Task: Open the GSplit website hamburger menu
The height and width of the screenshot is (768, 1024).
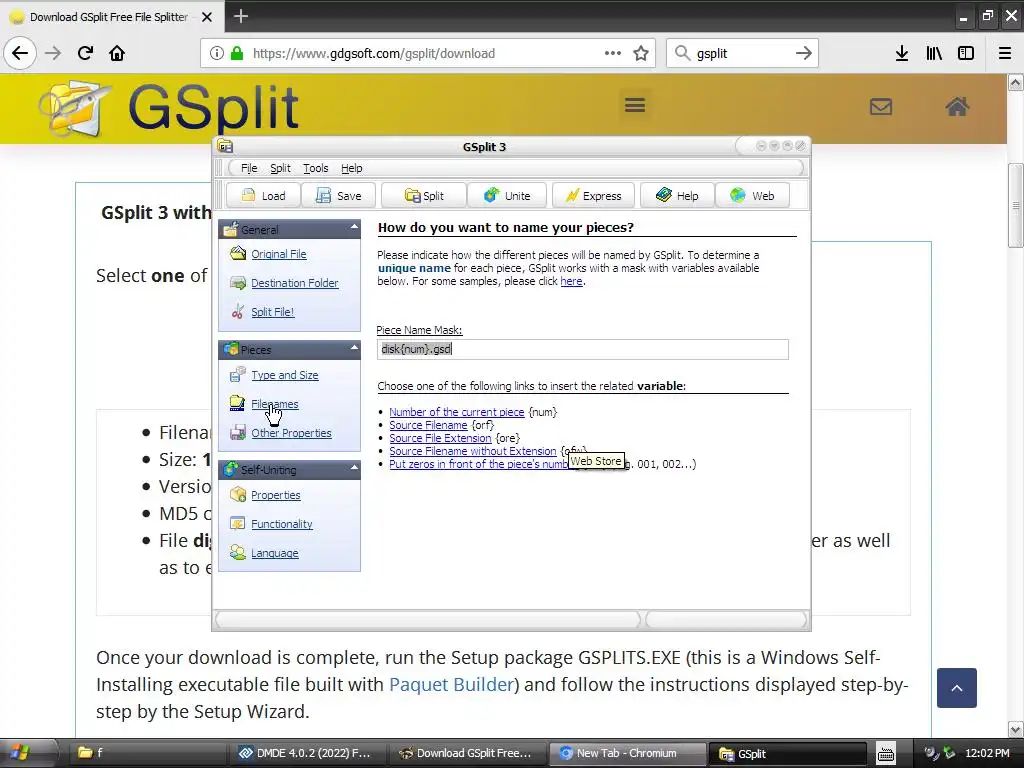Action: (x=635, y=104)
